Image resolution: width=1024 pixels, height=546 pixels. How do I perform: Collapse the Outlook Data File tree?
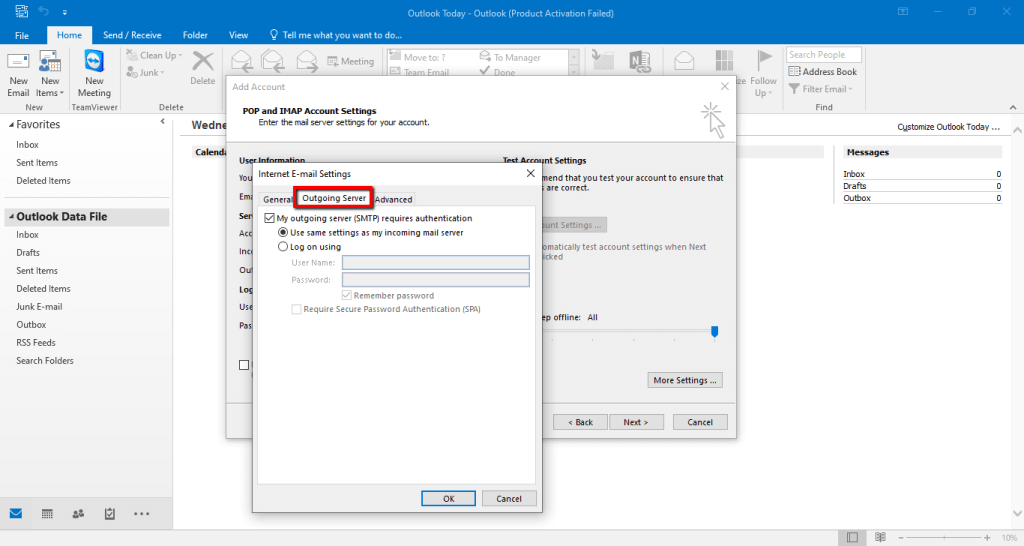click(x=11, y=217)
